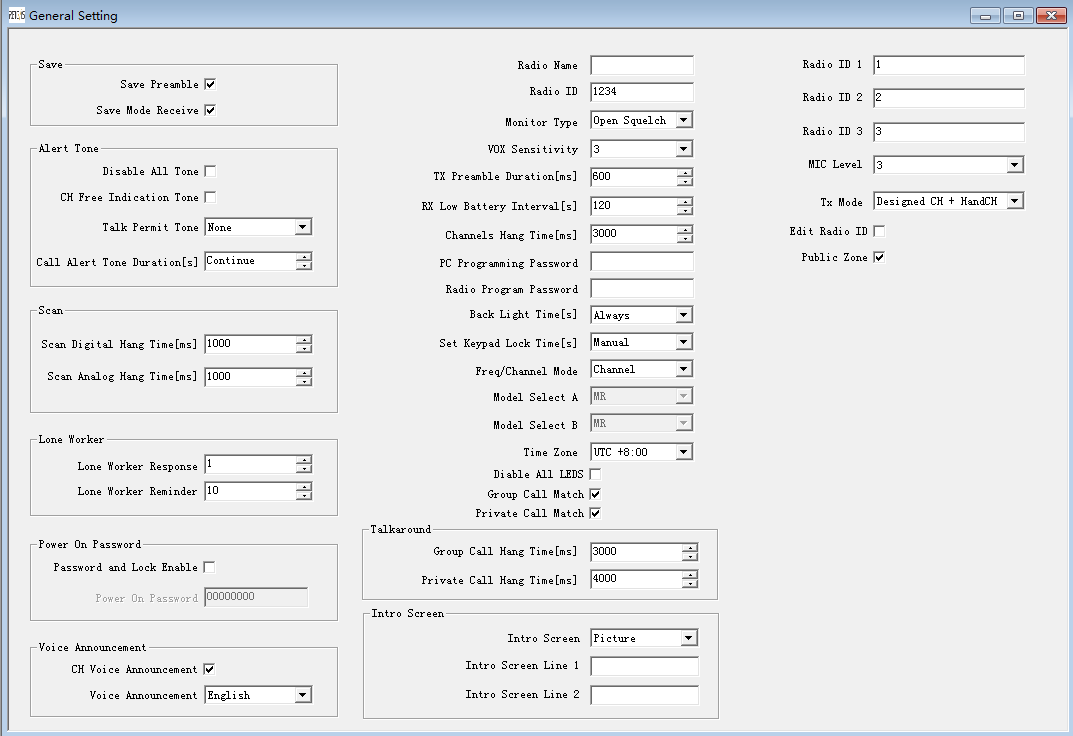Image resolution: width=1073 pixels, height=736 pixels.
Task: Open the Time Zone dropdown
Action: (x=683, y=452)
